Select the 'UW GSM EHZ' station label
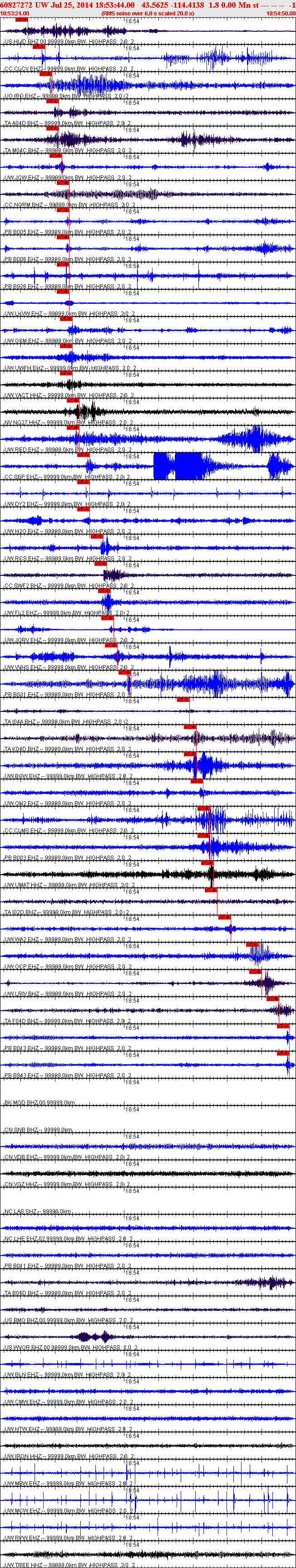The image size is (296, 1568). [22, 341]
